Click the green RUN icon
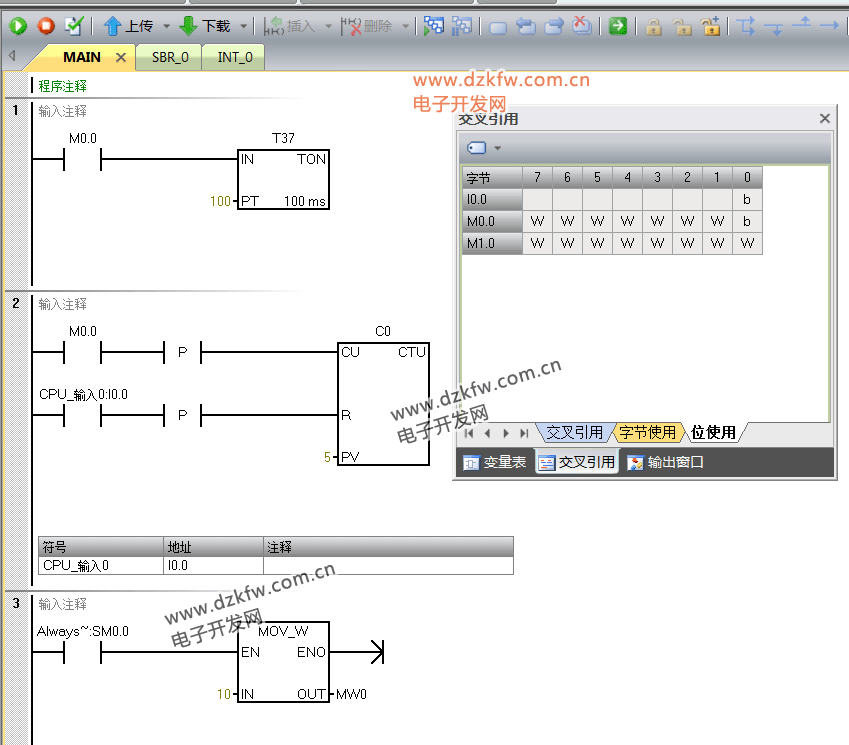This screenshot has height=745, width=849. 18,26
